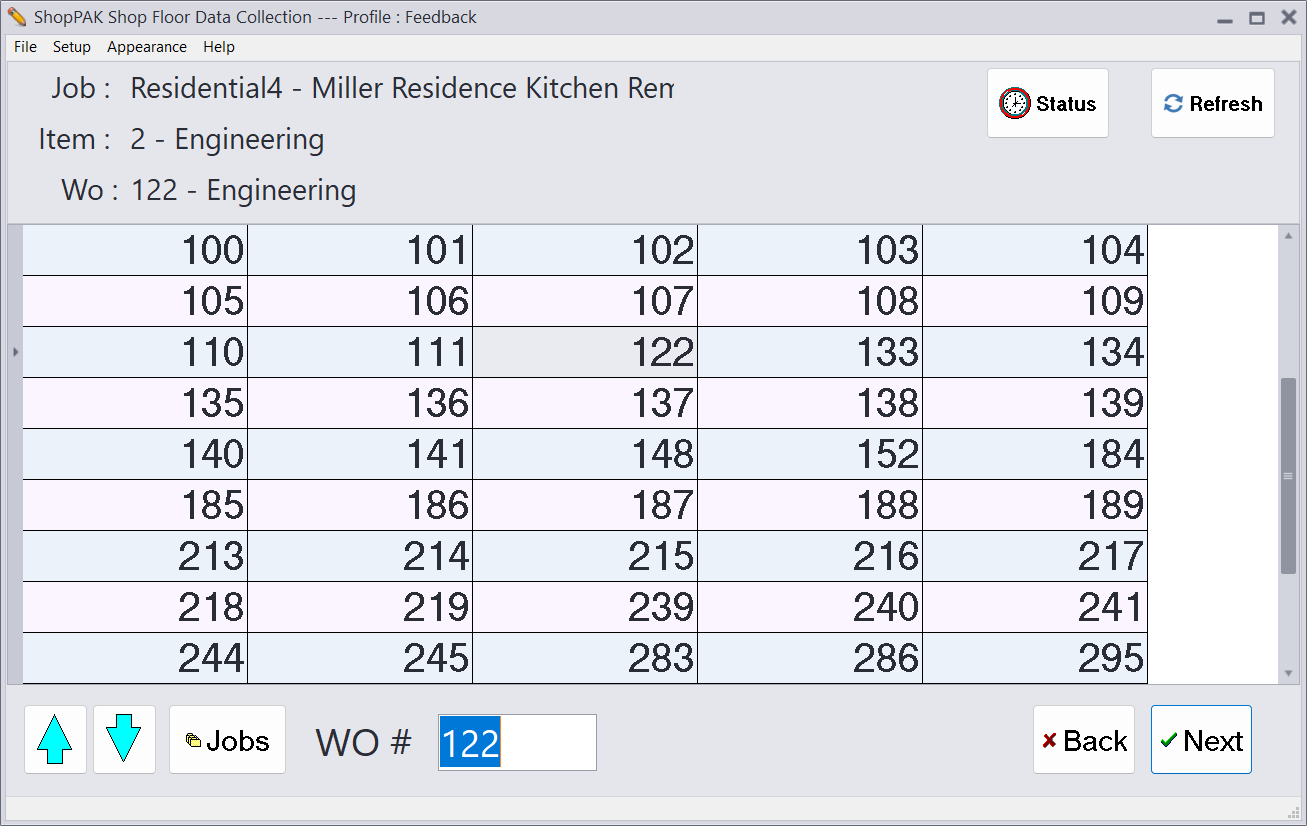1307x826 pixels.
Task: Open the Appearance menu
Action: pyautogui.click(x=147, y=47)
